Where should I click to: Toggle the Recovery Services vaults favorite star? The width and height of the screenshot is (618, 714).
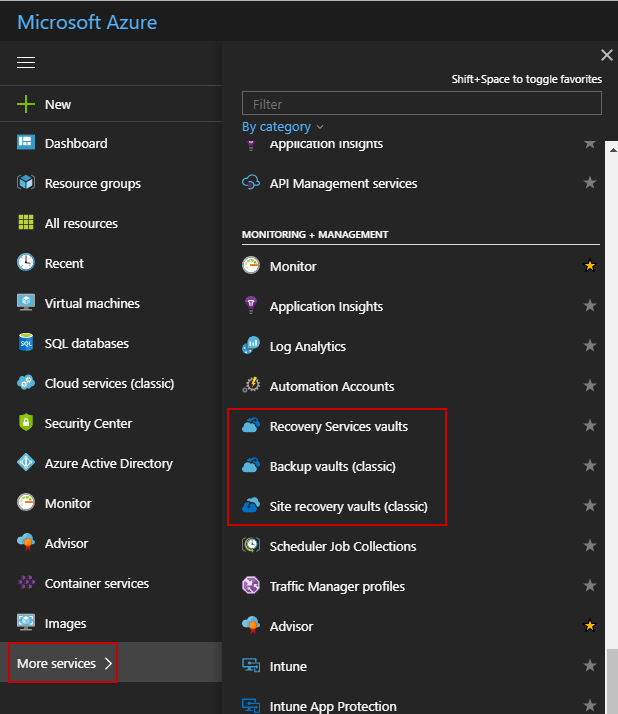[590, 425]
